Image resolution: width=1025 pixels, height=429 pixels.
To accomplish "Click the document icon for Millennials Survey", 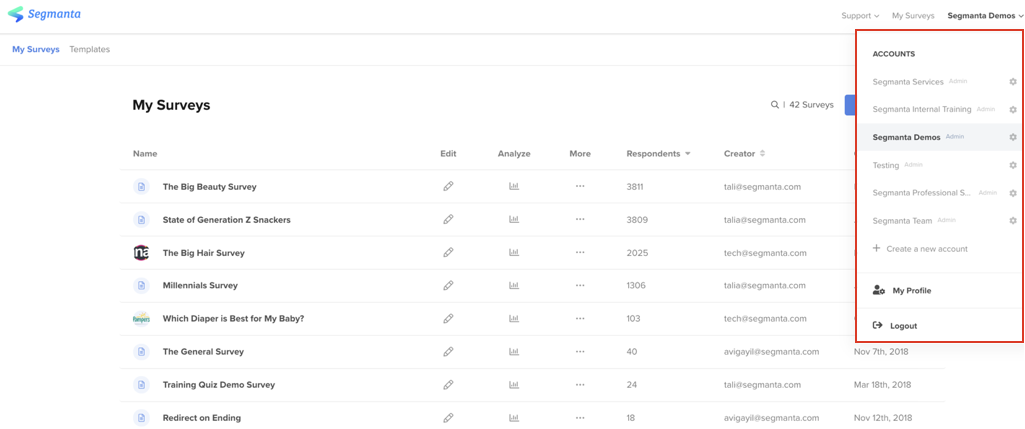I will tap(141, 285).
